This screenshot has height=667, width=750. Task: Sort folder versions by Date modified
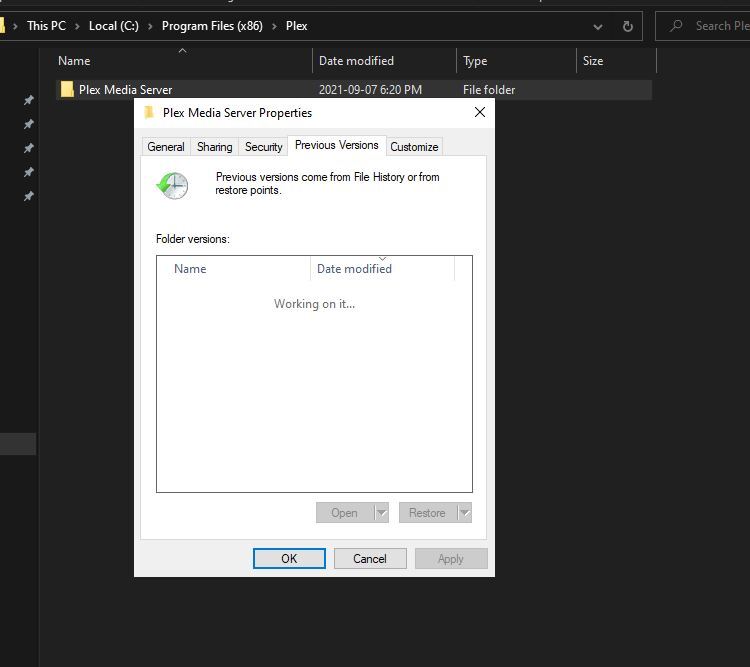[382, 268]
